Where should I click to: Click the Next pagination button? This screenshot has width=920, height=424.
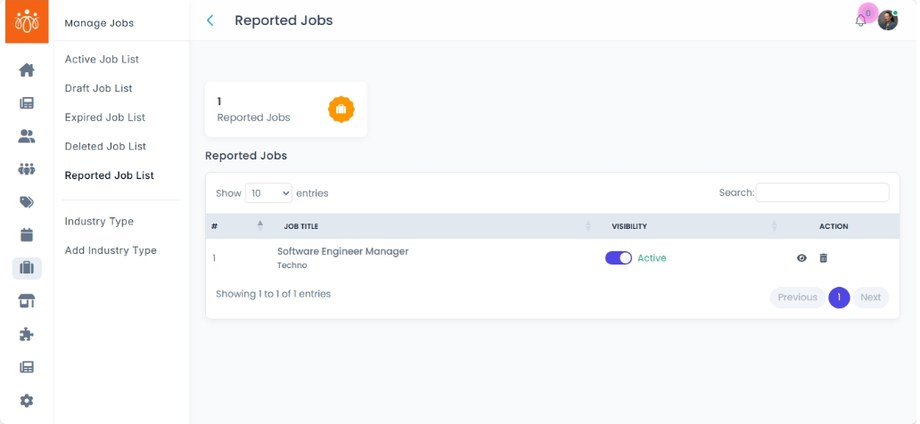(870, 297)
